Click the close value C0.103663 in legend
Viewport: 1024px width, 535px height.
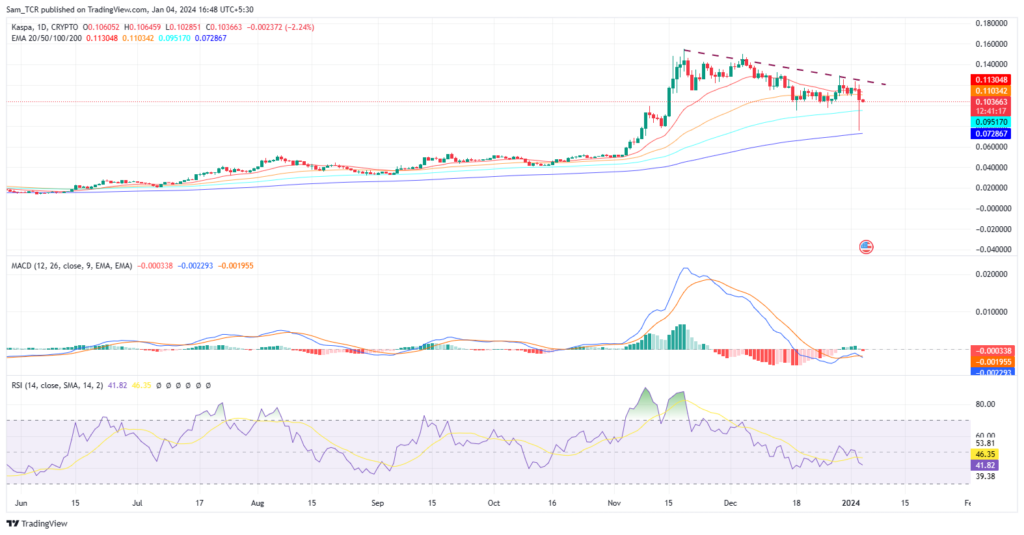point(223,27)
